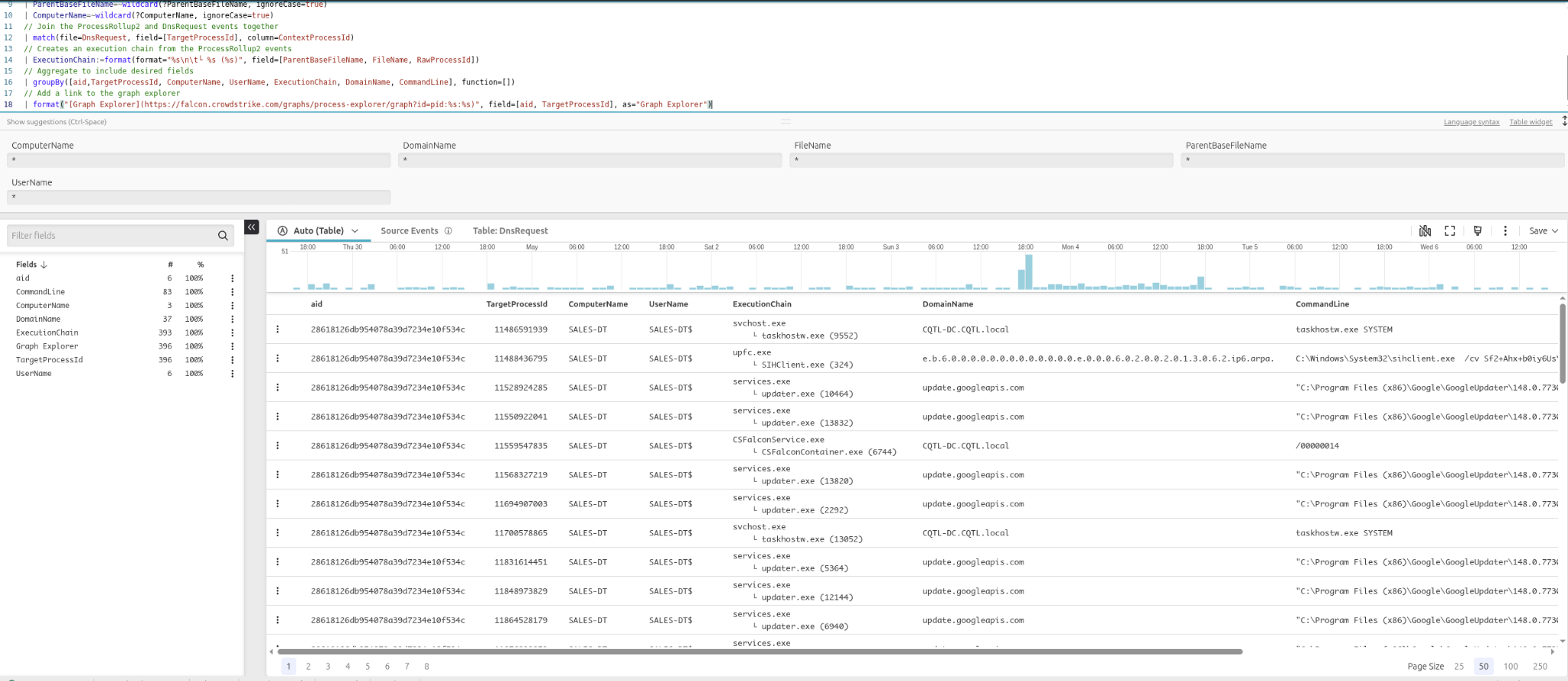Open the Auto (Table) visualization dropdown
The height and width of the screenshot is (681, 1568).
(318, 231)
